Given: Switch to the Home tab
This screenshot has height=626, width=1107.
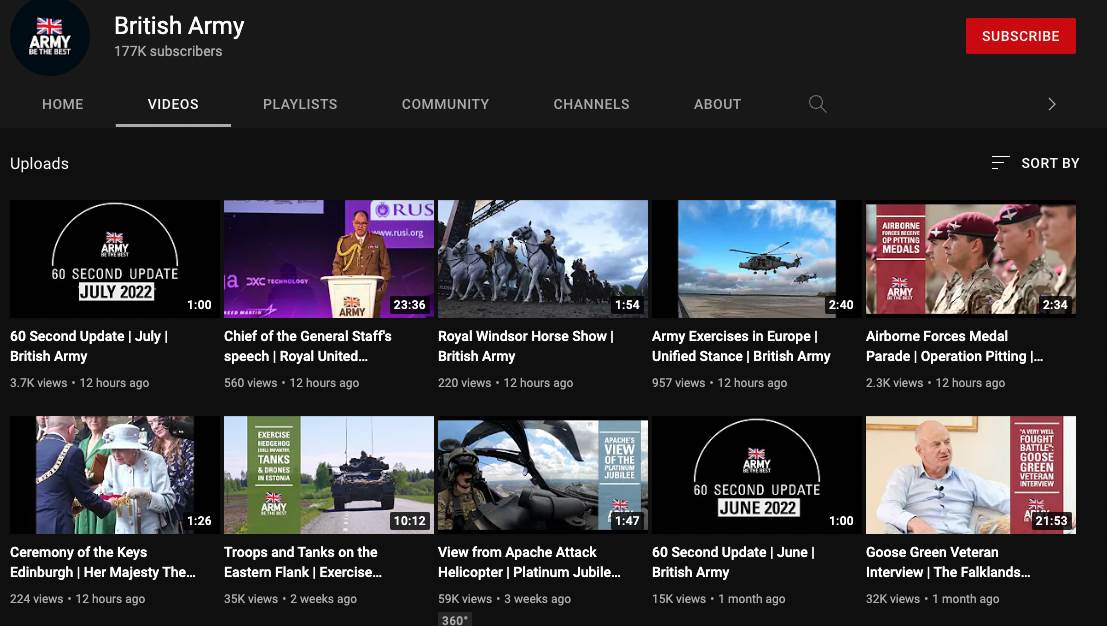Looking at the screenshot, I should click(63, 104).
